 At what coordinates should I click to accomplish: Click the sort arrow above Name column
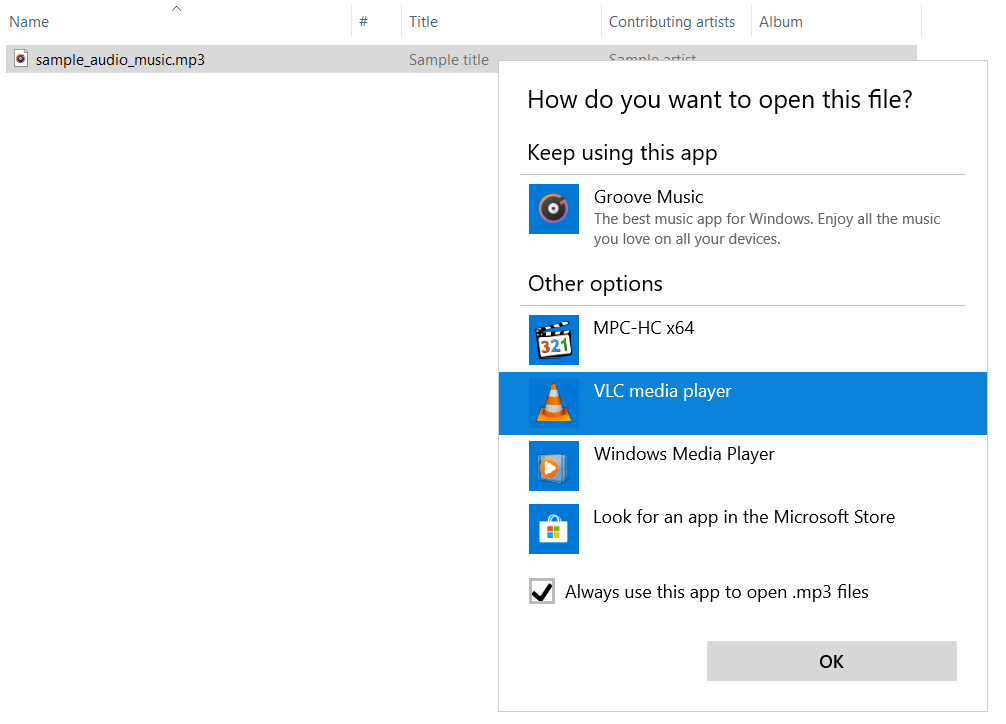tap(176, 8)
